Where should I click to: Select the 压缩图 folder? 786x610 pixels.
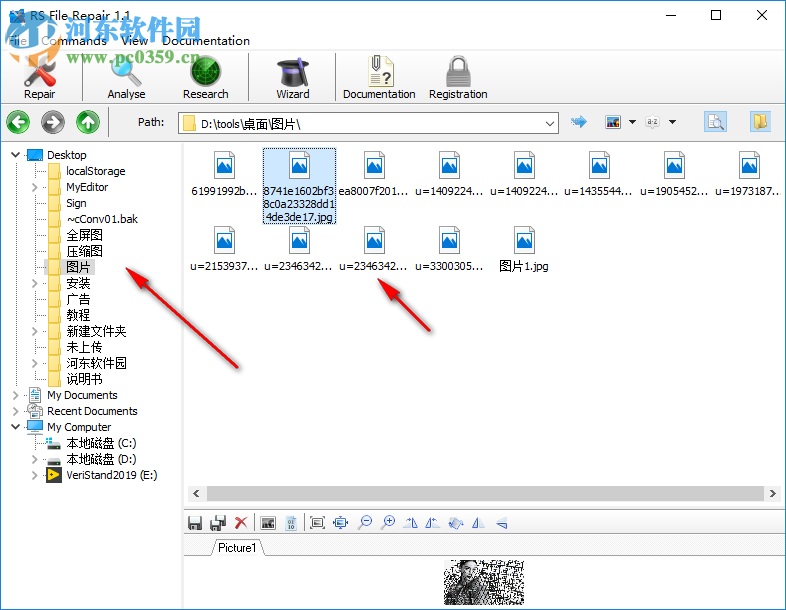click(84, 251)
